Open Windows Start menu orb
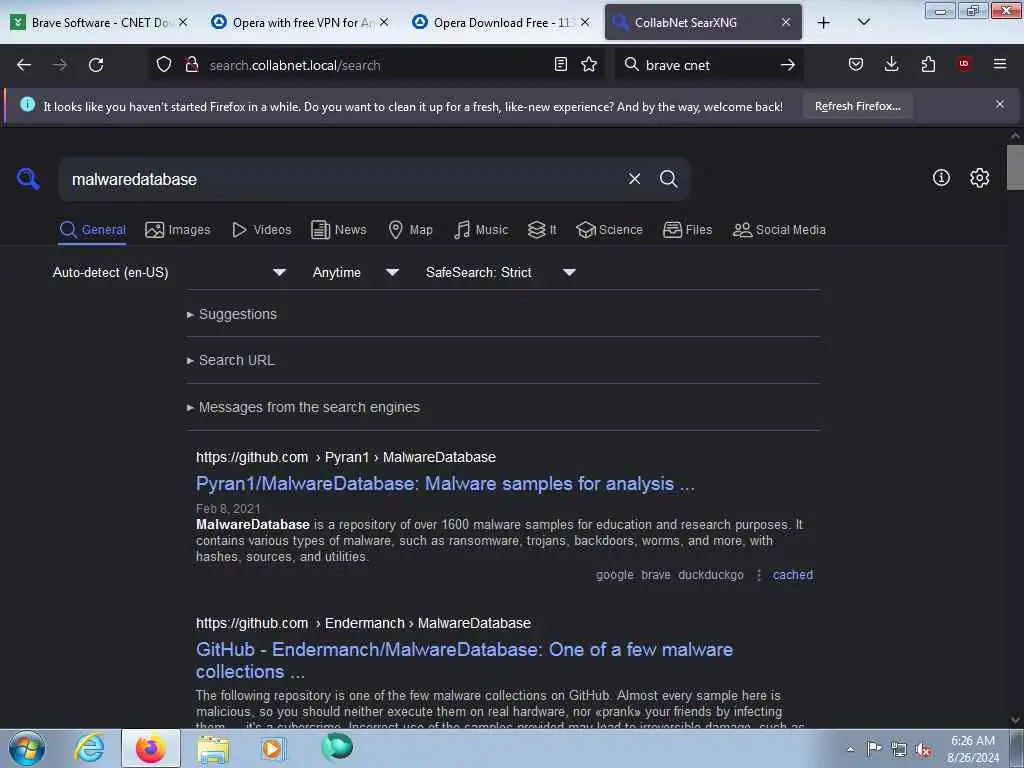This screenshot has width=1024, height=768. point(27,748)
